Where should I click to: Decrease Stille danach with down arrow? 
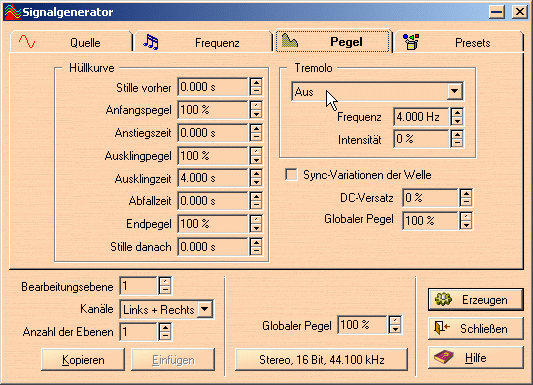tap(256, 251)
